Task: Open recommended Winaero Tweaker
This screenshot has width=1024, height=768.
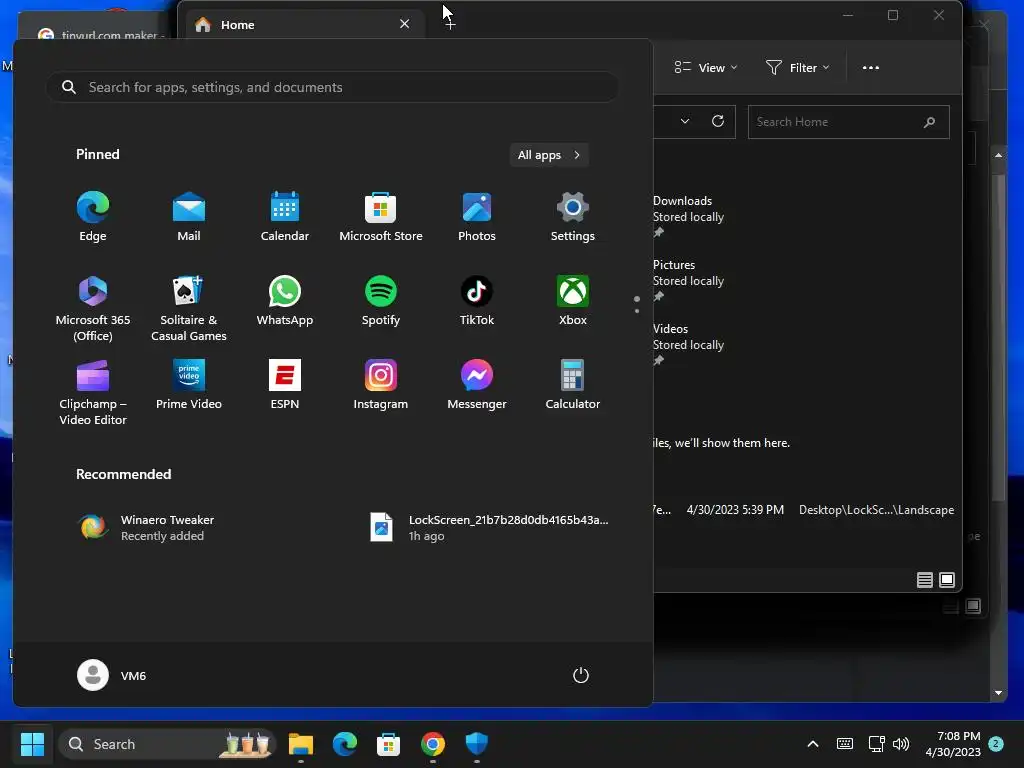Action: coord(146,528)
